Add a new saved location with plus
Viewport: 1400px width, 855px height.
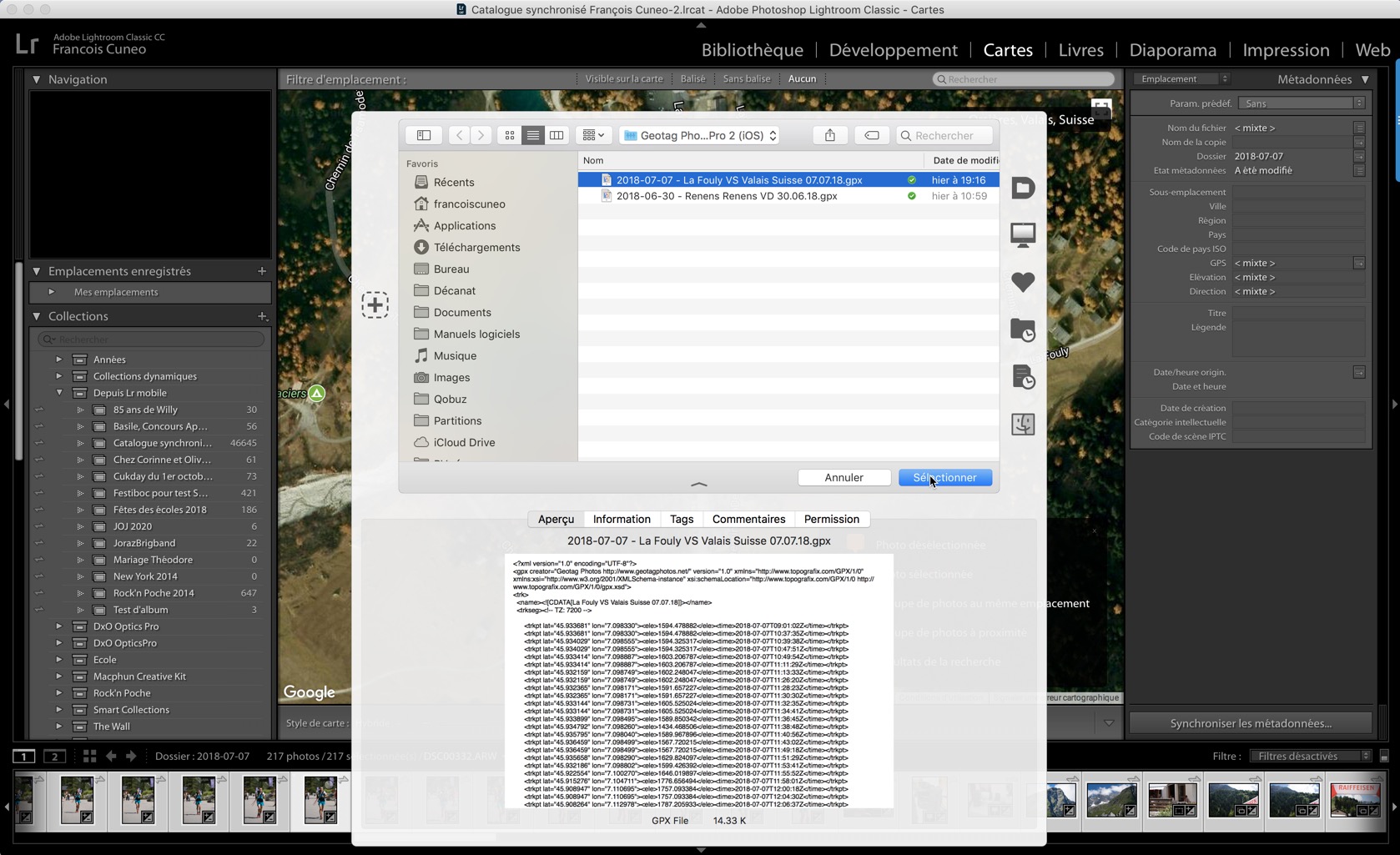[262, 271]
